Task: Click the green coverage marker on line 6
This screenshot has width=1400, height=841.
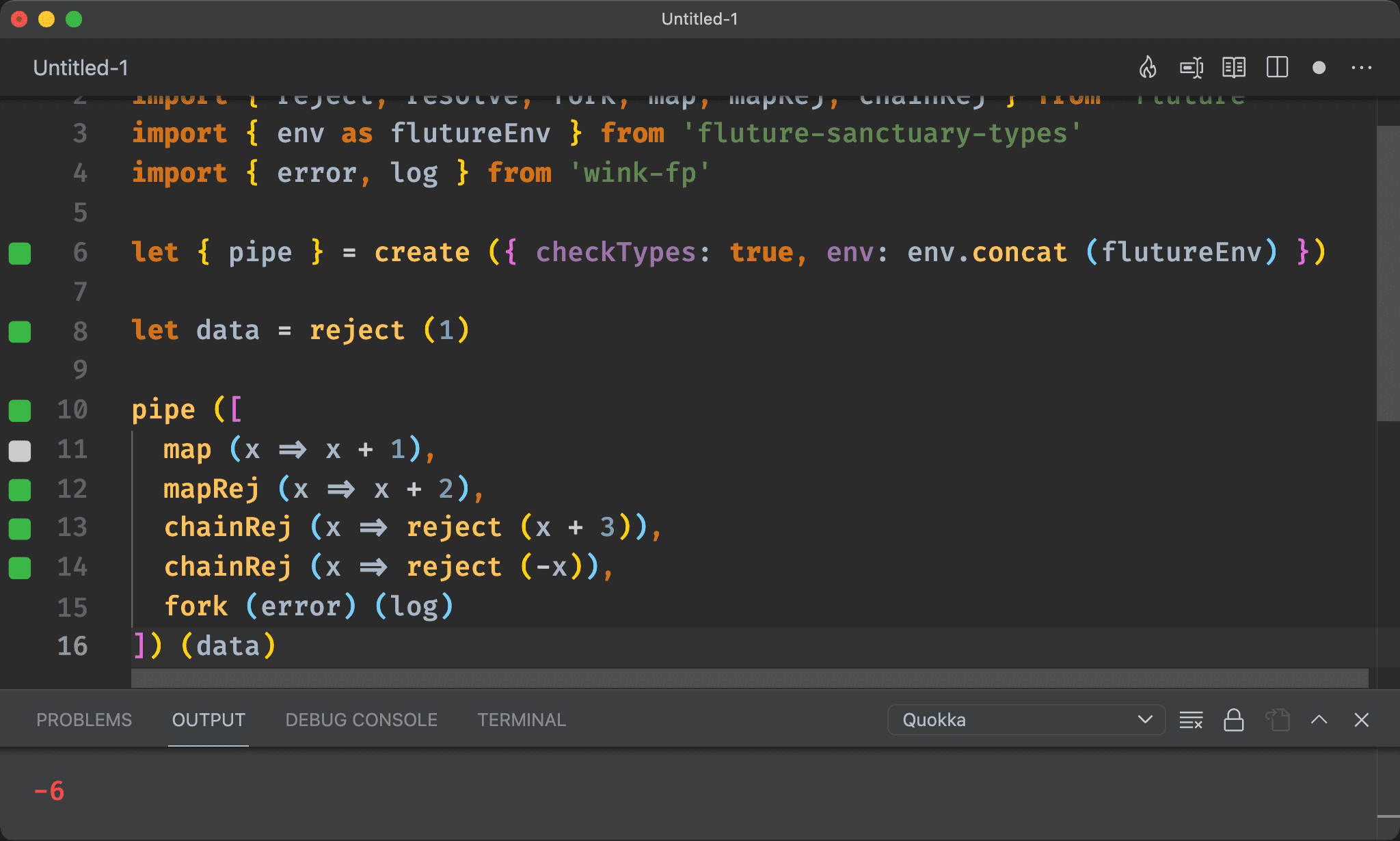Action: coord(20,253)
